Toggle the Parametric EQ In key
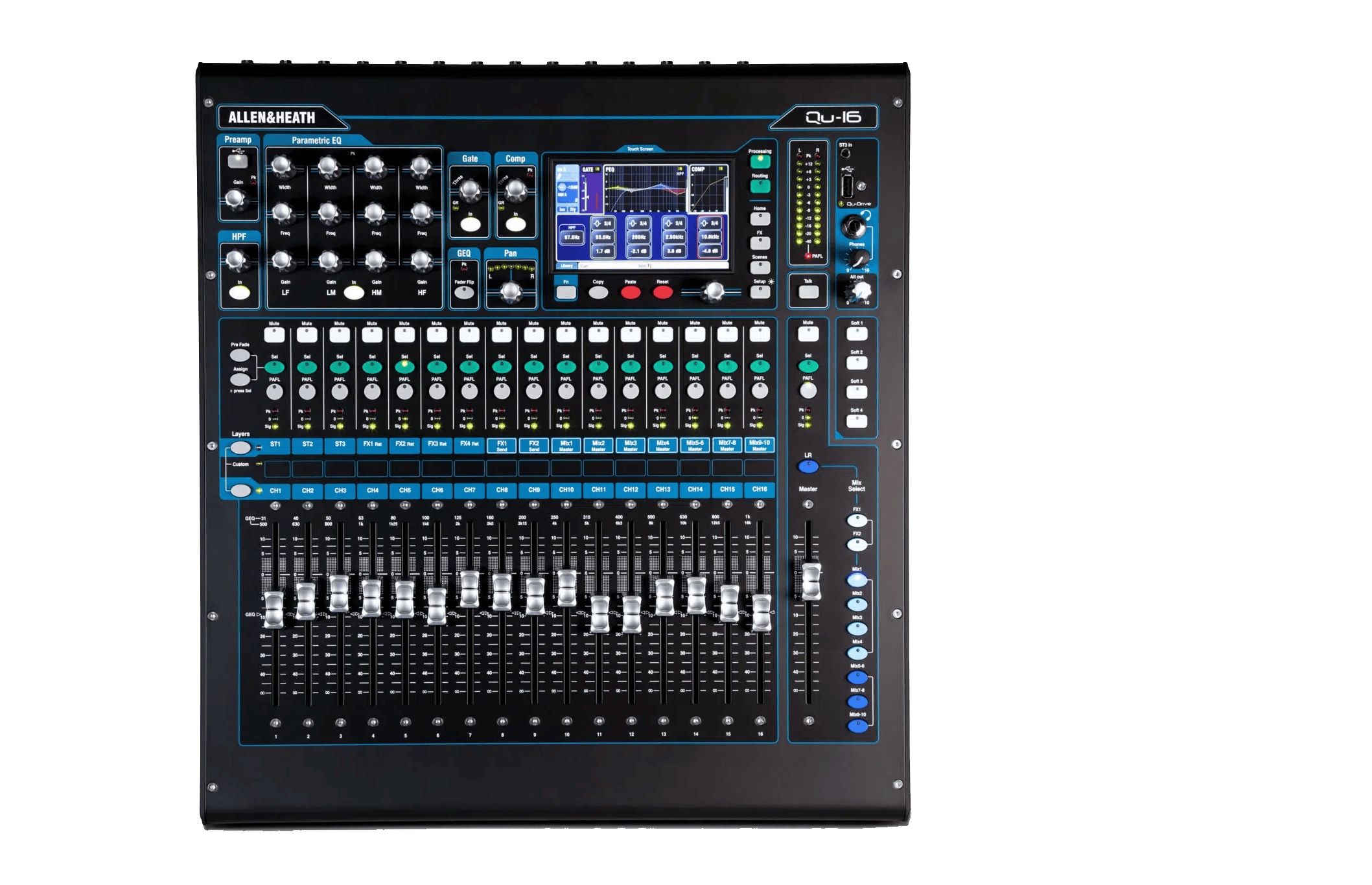Screen dimensions: 1372x885 (354, 292)
